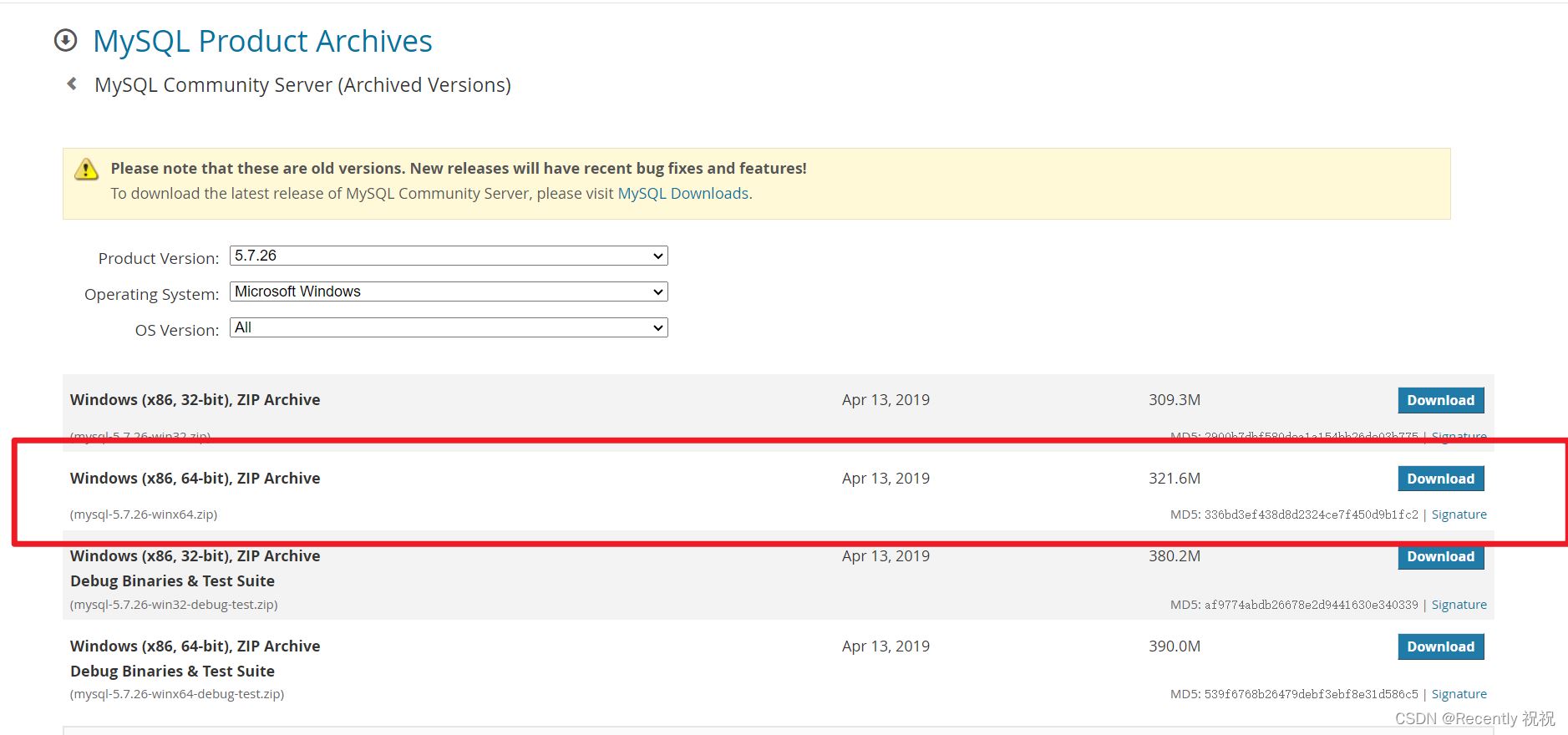Download Windows 32-bit ZIP Archive 309.3M

1441,400
